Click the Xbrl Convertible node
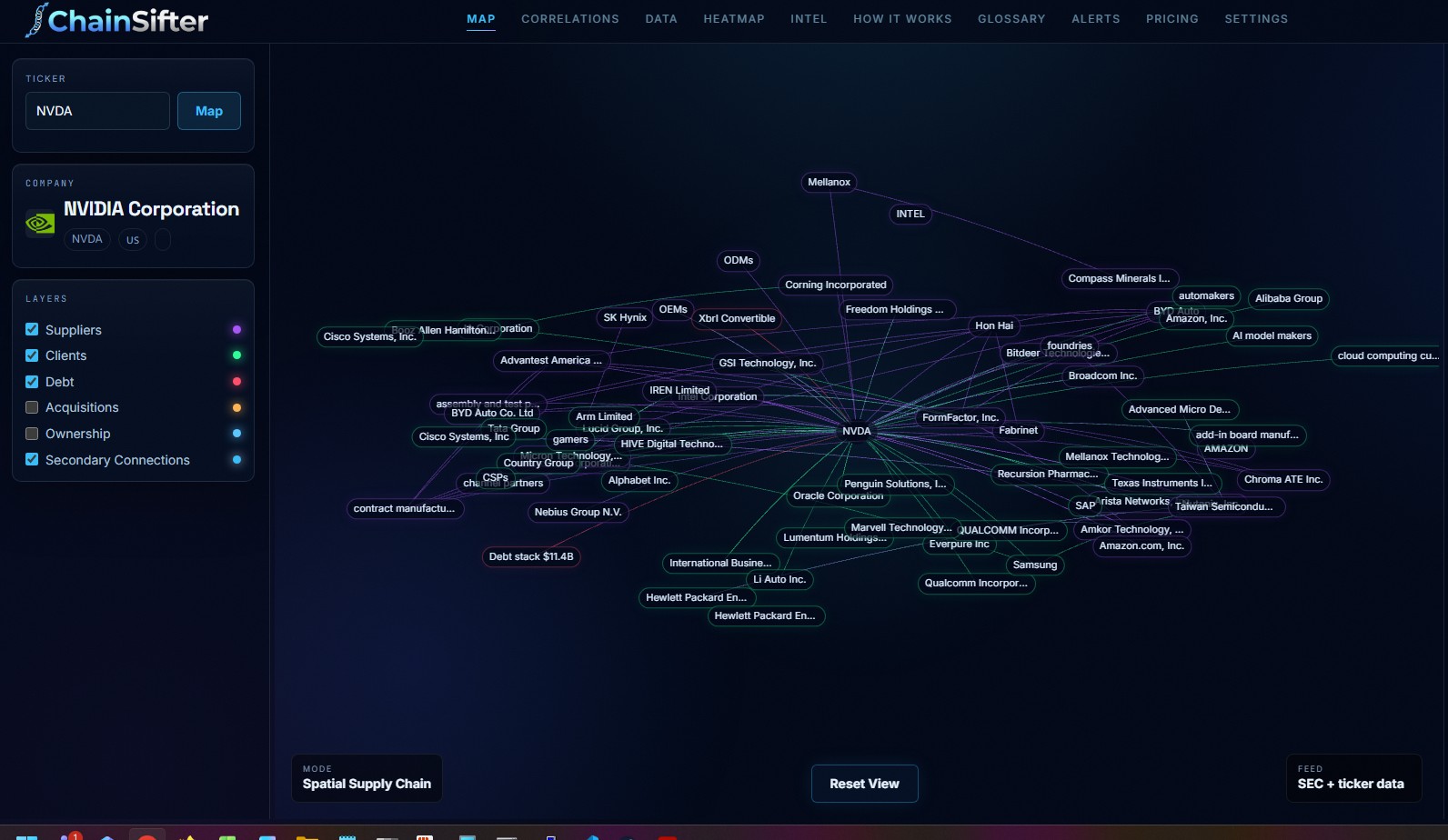Image resolution: width=1448 pixels, height=840 pixels. (x=737, y=318)
